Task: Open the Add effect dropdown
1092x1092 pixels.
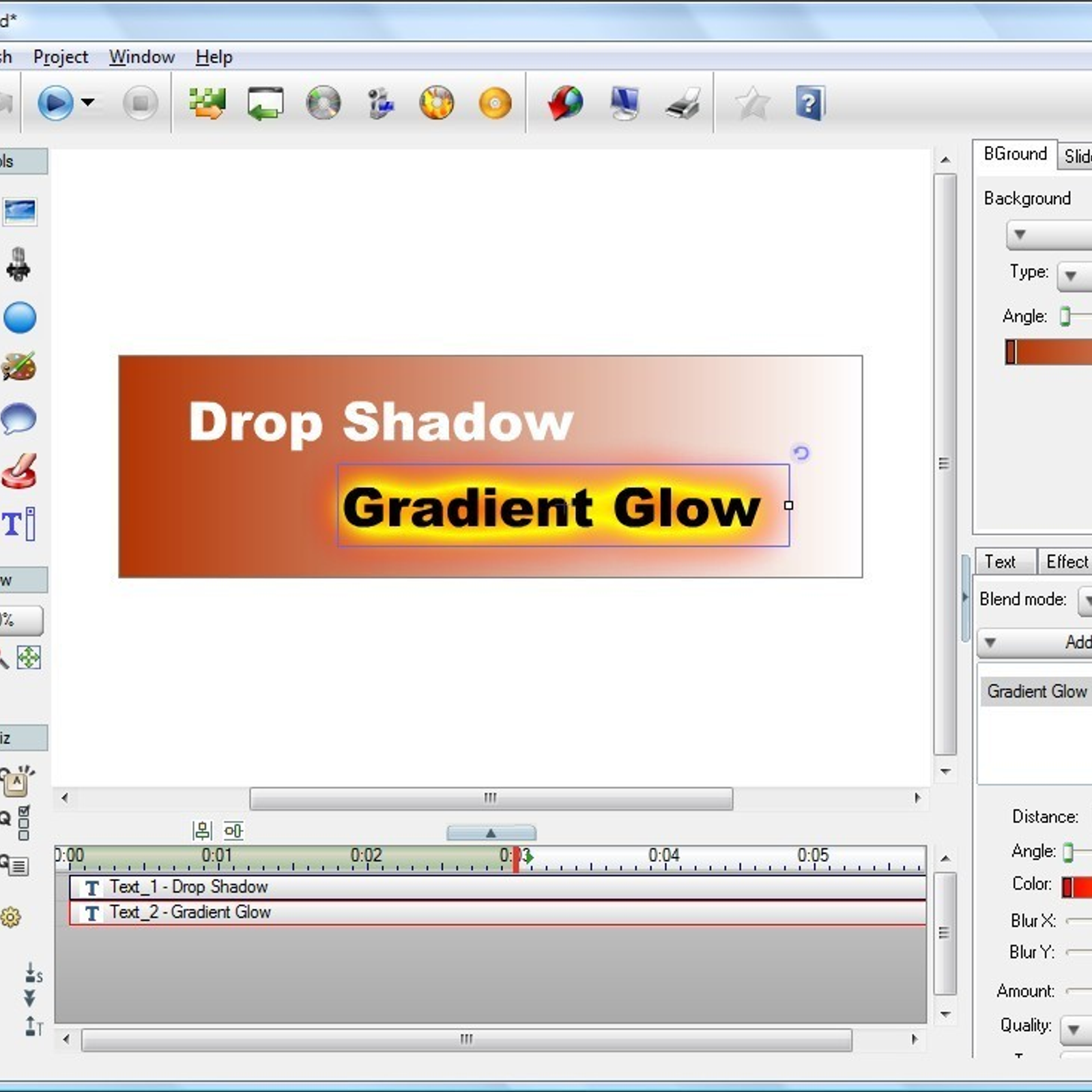Action: [1035, 642]
